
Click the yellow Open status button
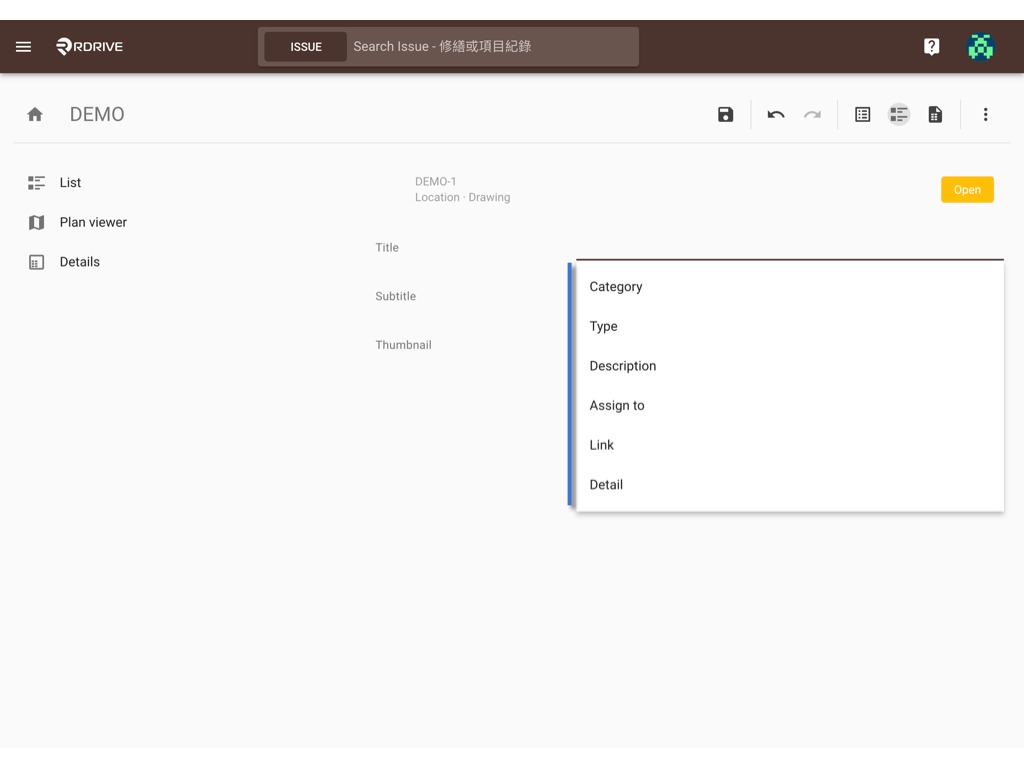point(967,189)
